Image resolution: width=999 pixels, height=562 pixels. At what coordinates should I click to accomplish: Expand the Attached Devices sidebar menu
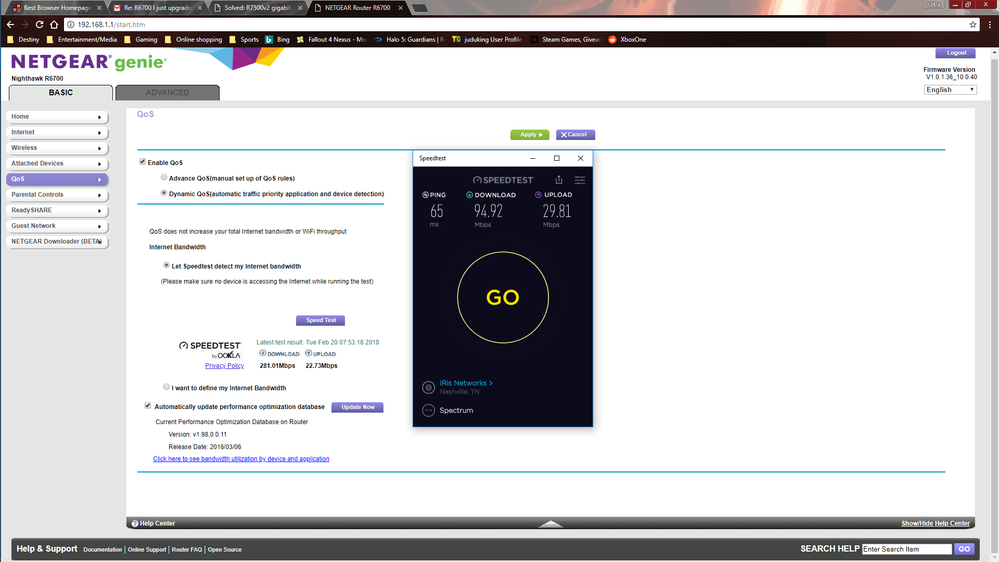click(x=57, y=164)
